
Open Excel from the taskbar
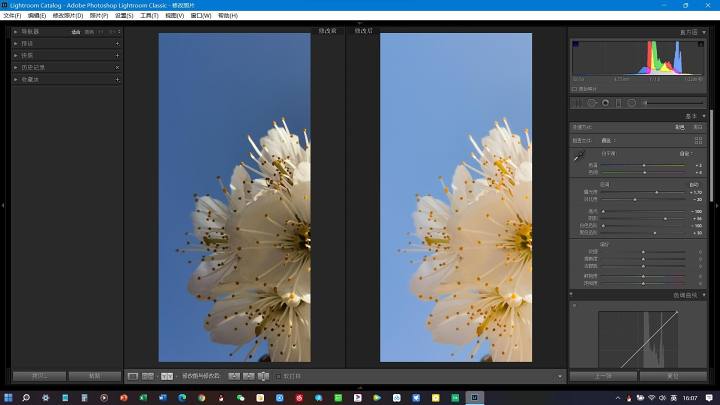click(143, 398)
